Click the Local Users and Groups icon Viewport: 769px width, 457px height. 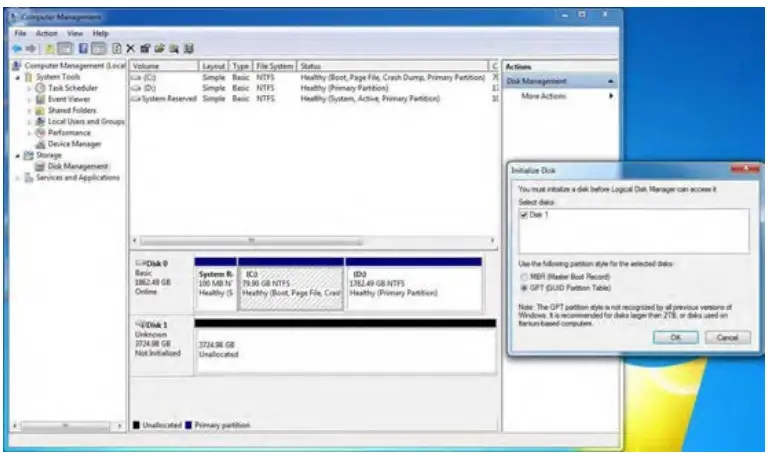click(41, 122)
